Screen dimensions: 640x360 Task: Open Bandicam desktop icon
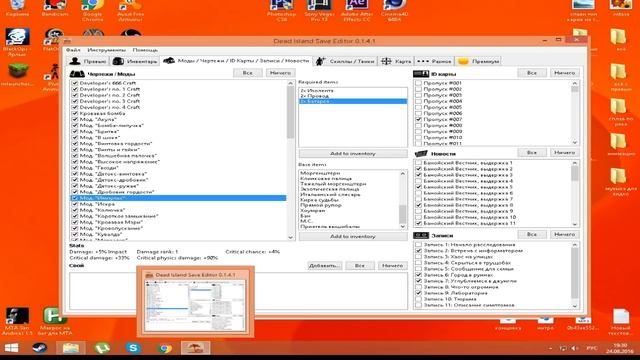point(54,8)
